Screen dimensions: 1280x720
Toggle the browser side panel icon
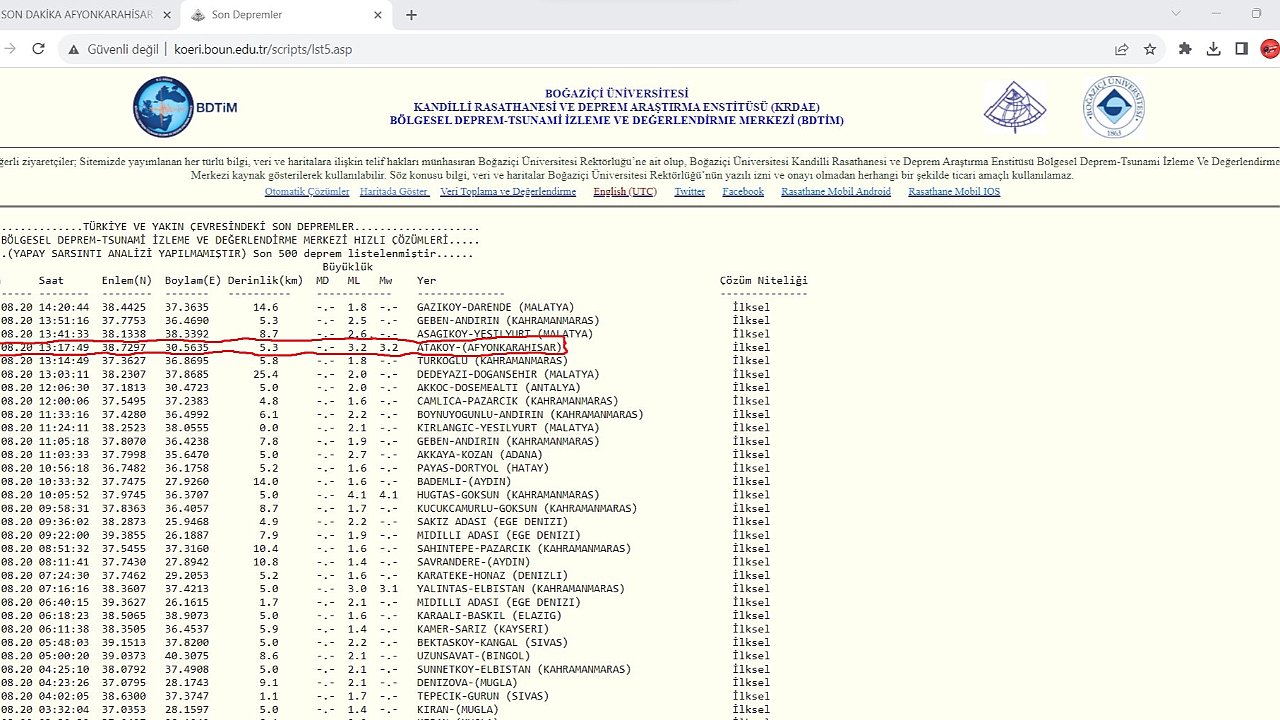[1241, 49]
